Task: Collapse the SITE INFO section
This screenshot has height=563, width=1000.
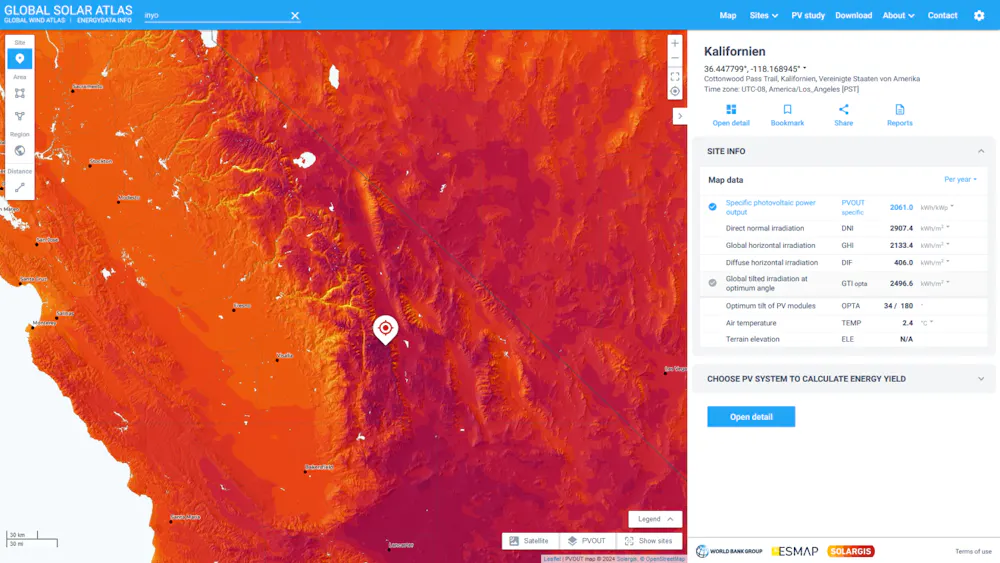Action: (981, 151)
